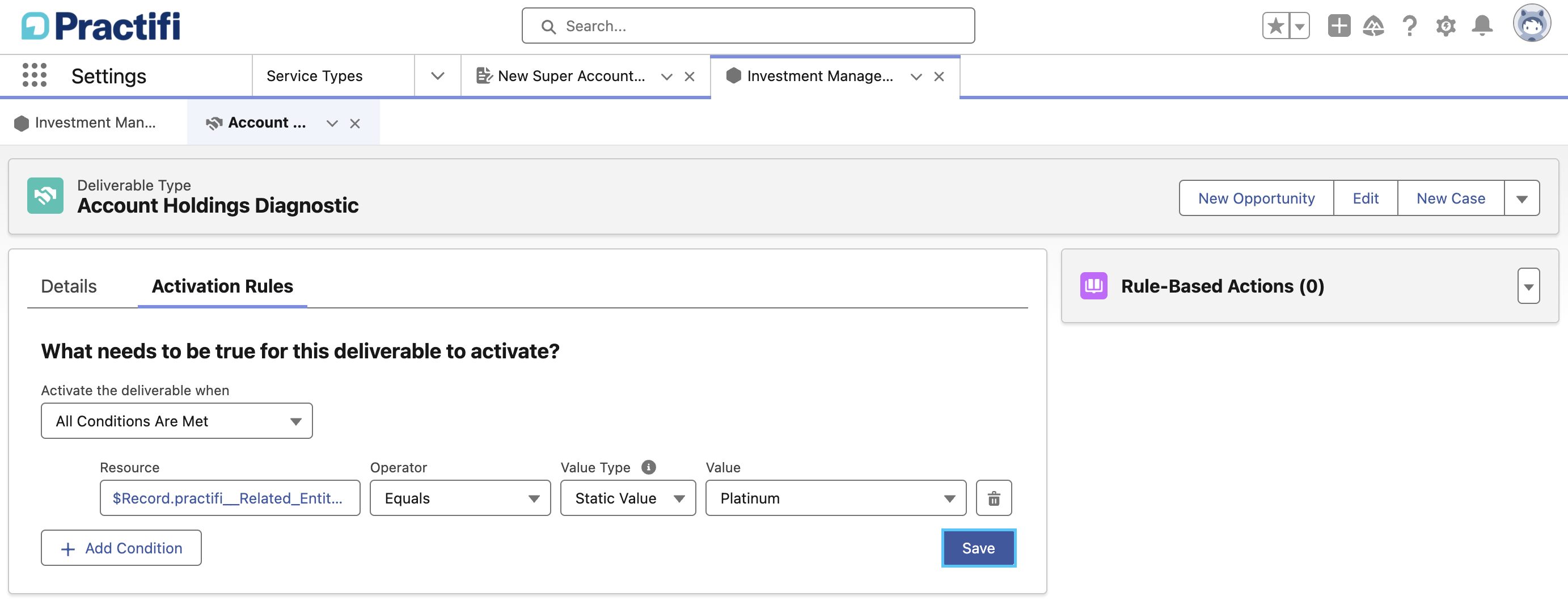Click the Settings app name
This screenshot has width=1568, height=605.
[x=108, y=76]
